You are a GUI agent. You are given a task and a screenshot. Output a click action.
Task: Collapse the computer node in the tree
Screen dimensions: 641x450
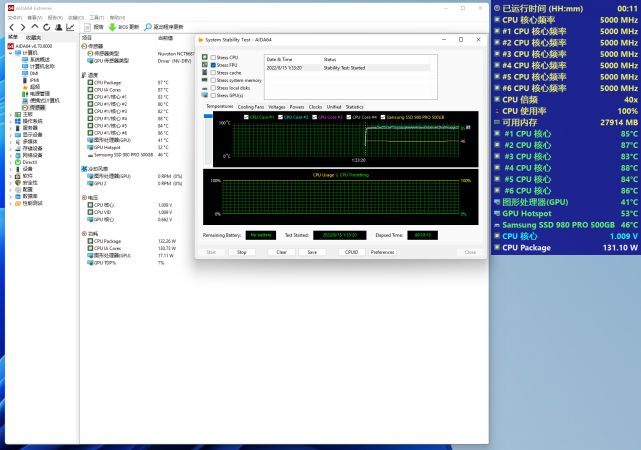(11, 53)
